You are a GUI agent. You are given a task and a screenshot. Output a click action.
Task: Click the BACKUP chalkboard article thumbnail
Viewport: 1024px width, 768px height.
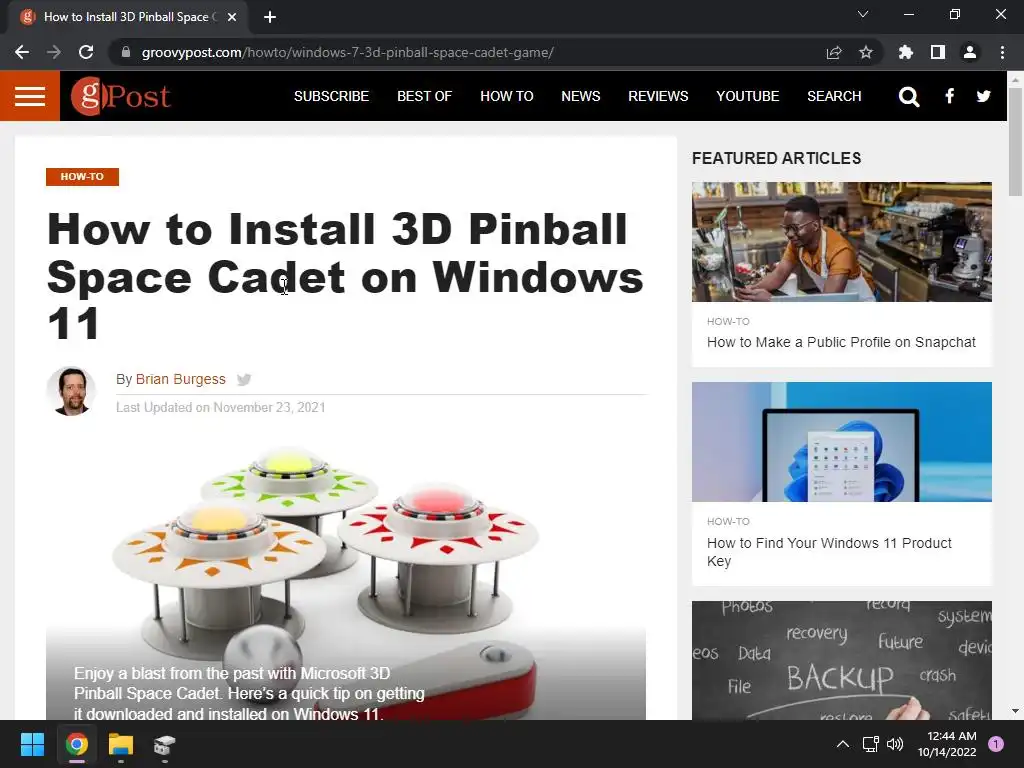coord(842,660)
